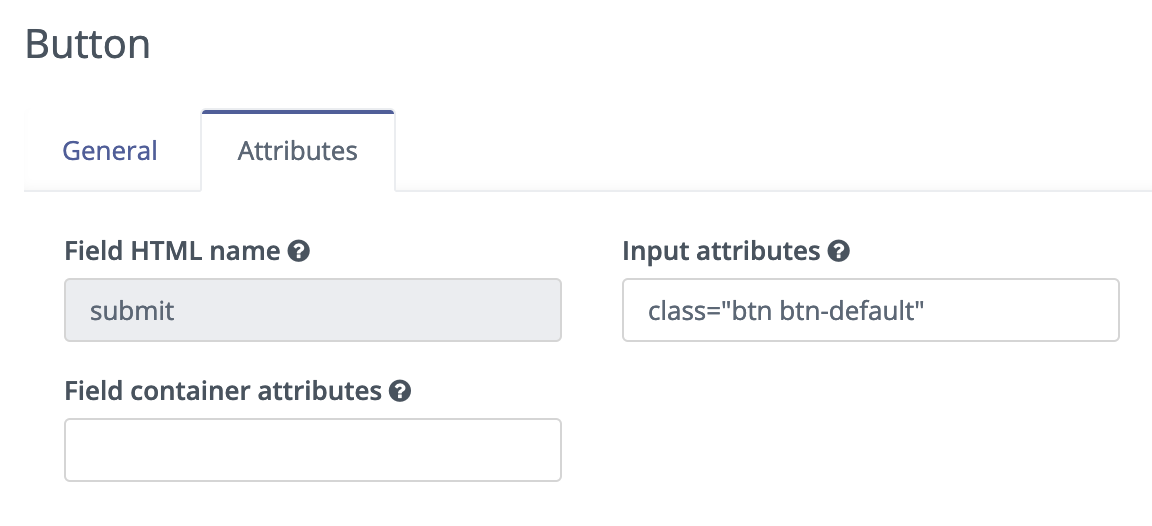Click the empty Field container attributes field

pos(313,450)
